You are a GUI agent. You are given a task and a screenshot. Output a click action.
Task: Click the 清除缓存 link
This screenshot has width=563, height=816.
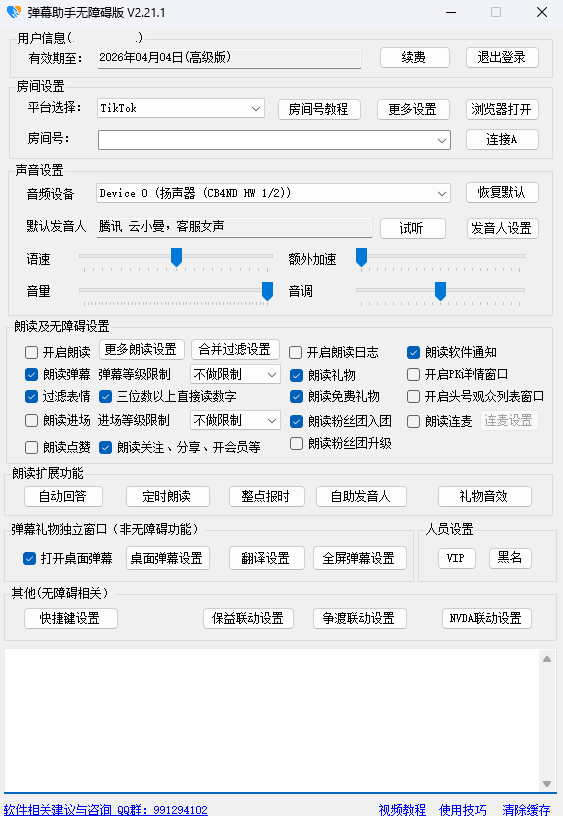[x=526, y=809]
